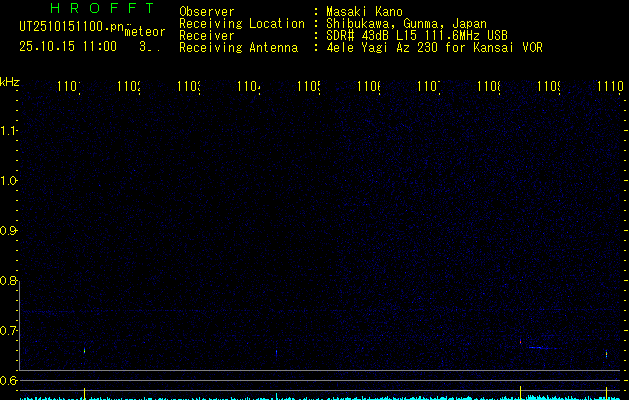Click the kHz axis unit label
Screen dimensions: 629x400
pyautogui.click(x=10, y=82)
